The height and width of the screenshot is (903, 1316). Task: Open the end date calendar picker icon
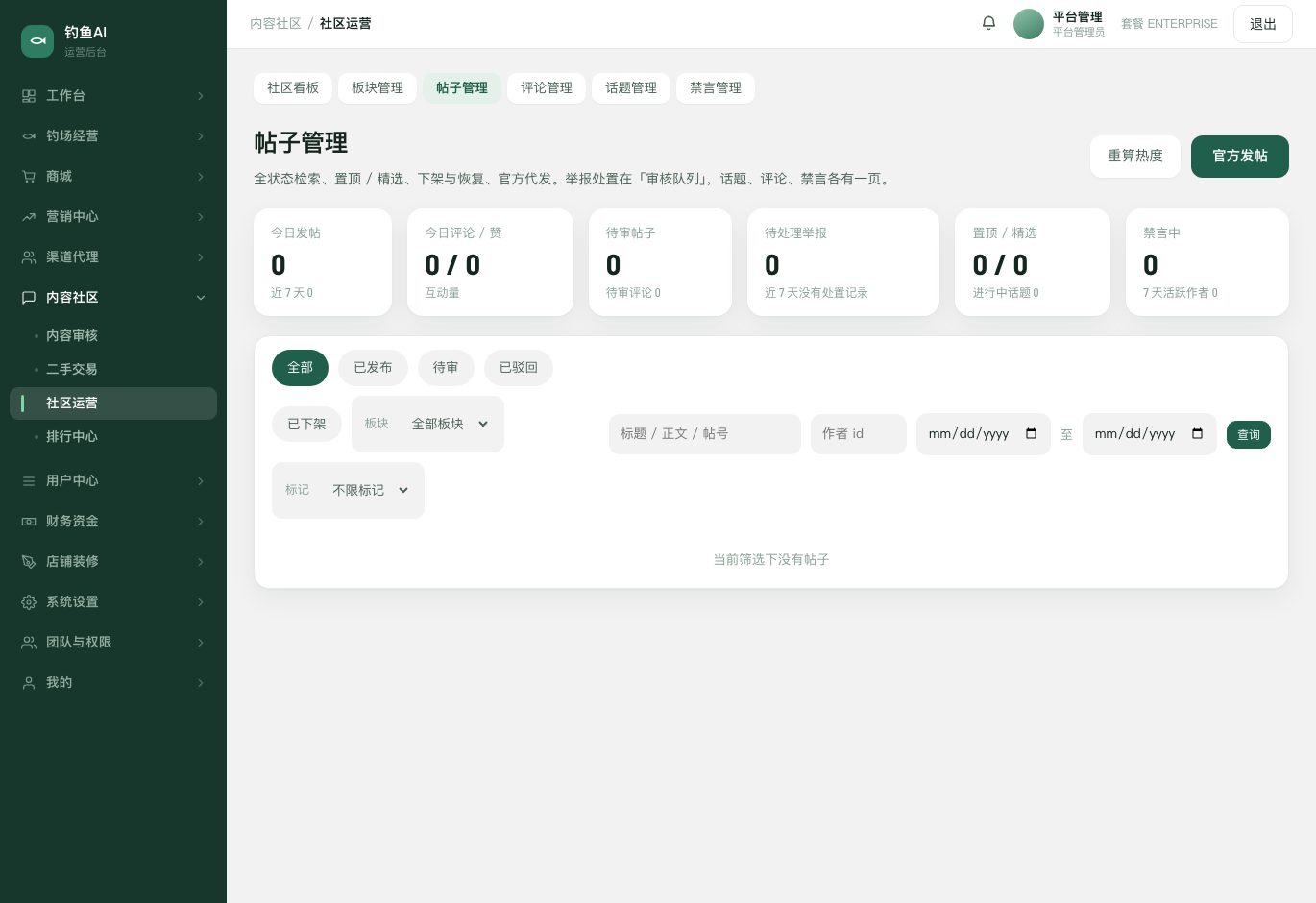[x=1198, y=434]
